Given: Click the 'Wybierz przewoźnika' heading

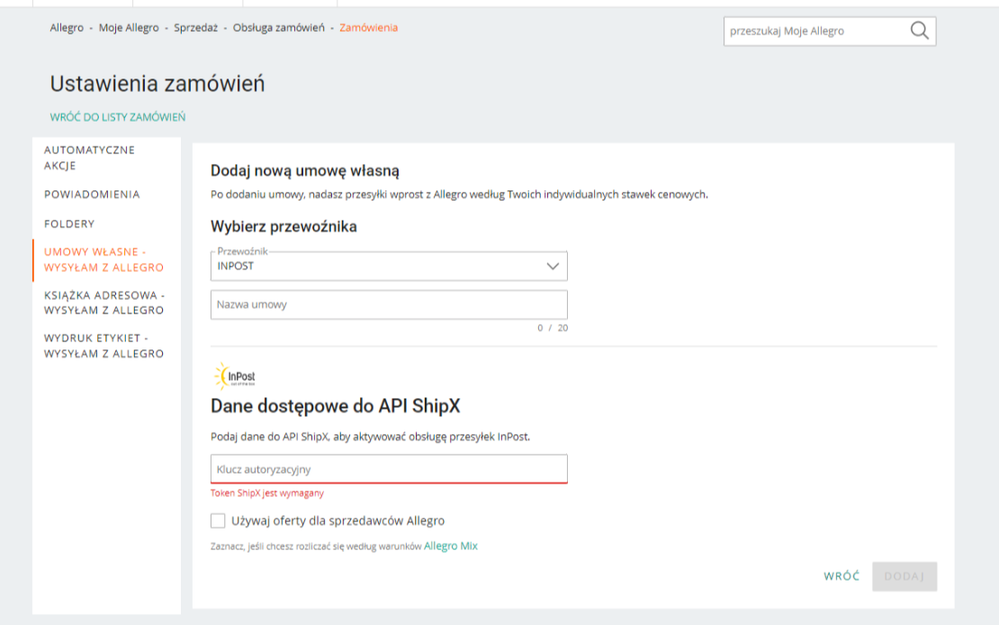Looking at the screenshot, I should (x=284, y=227).
